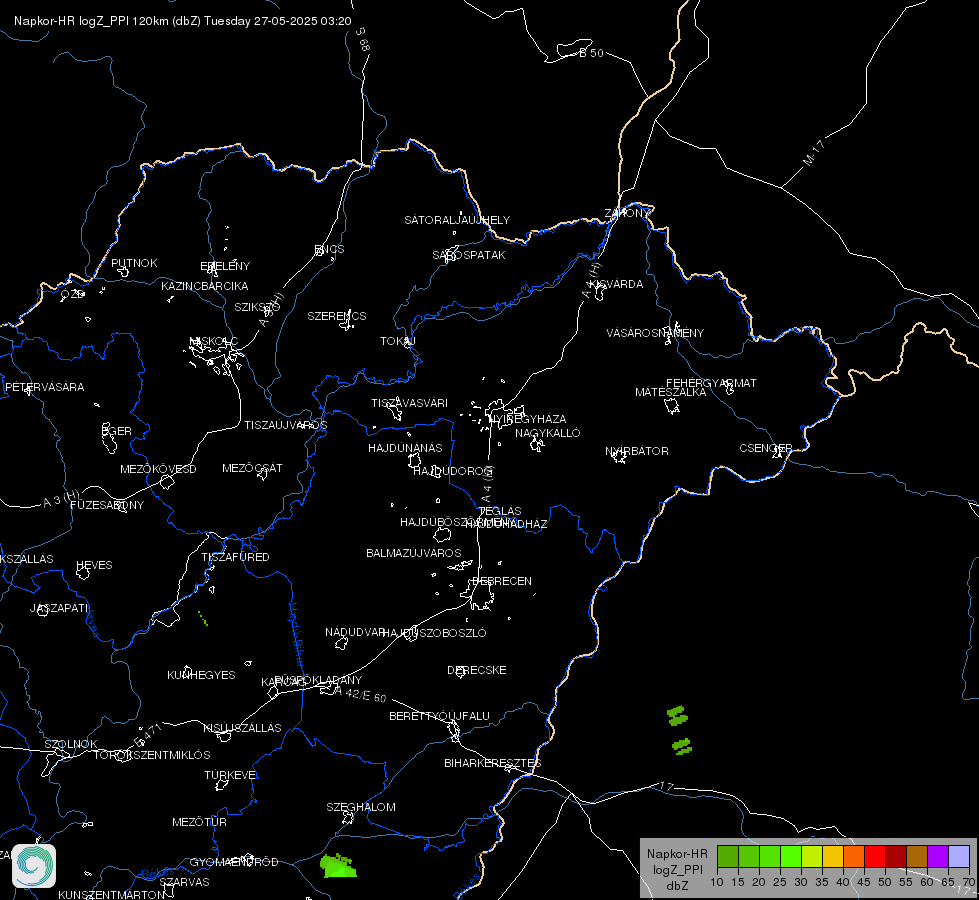Click the SZARVAS label
The width and height of the screenshot is (979, 900).
pos(184,882)
